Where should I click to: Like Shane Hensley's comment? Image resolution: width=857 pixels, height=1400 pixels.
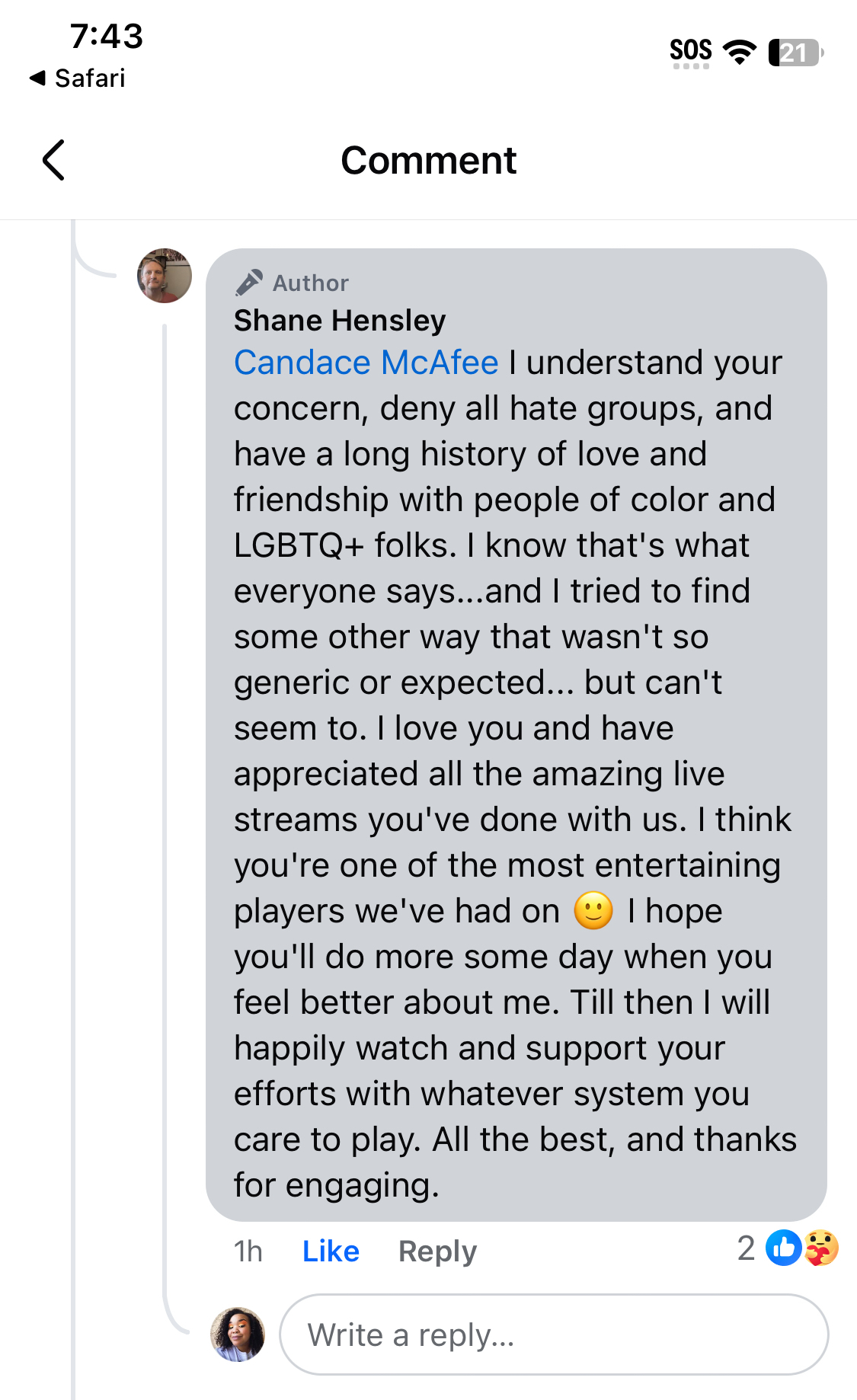pyautogui.click(x=331, y=1251)
